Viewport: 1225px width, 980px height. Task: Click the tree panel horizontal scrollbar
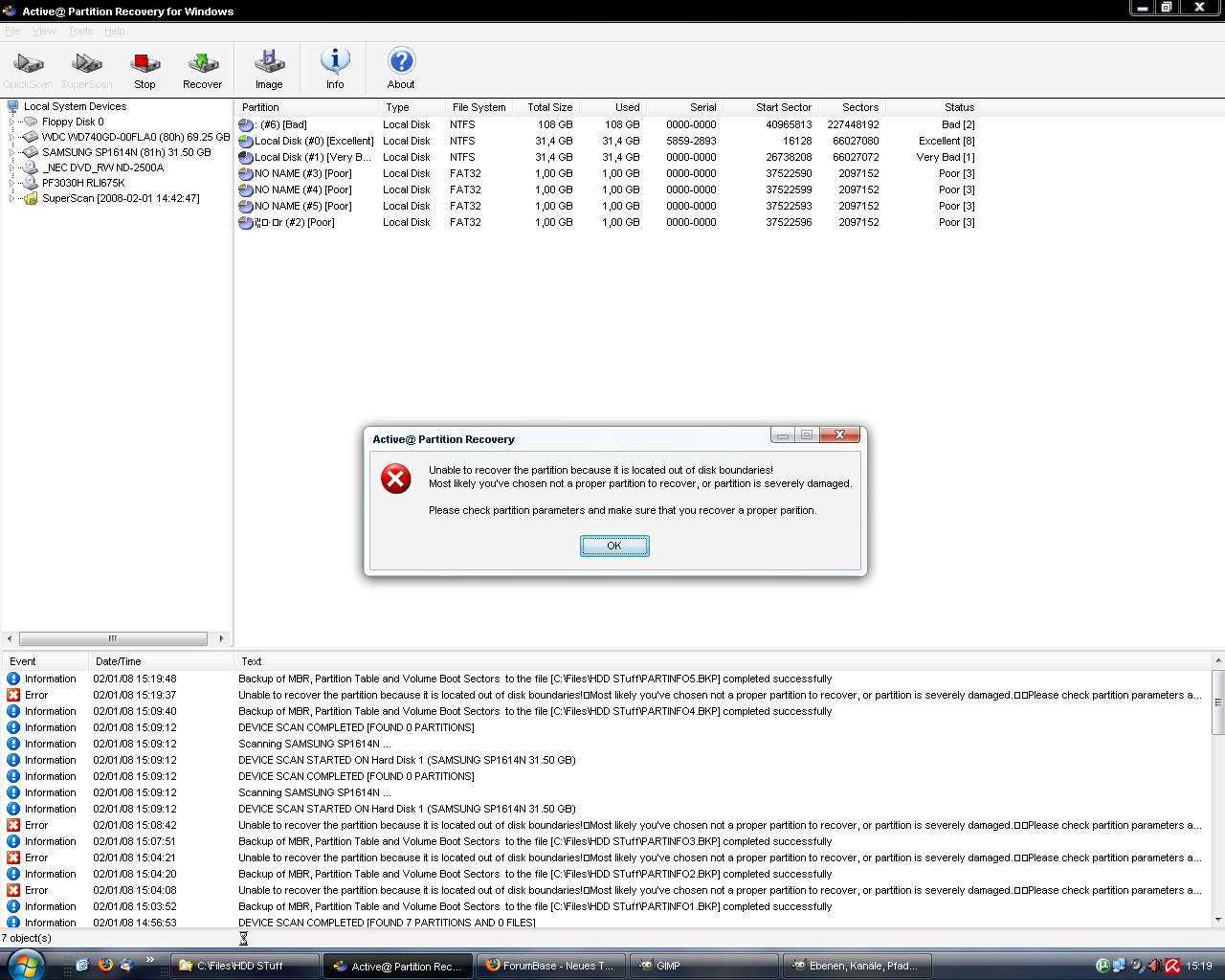[113, 638]
